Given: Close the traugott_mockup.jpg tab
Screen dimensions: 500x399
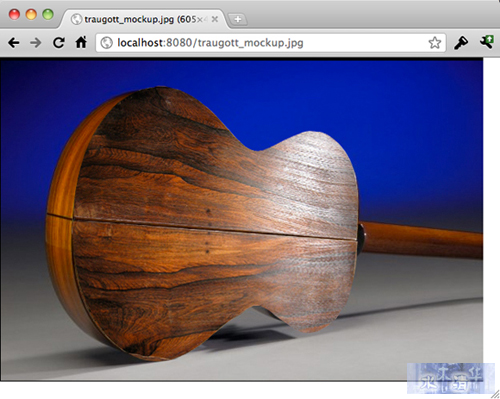Looking at the screenshot, I should 215,19.
